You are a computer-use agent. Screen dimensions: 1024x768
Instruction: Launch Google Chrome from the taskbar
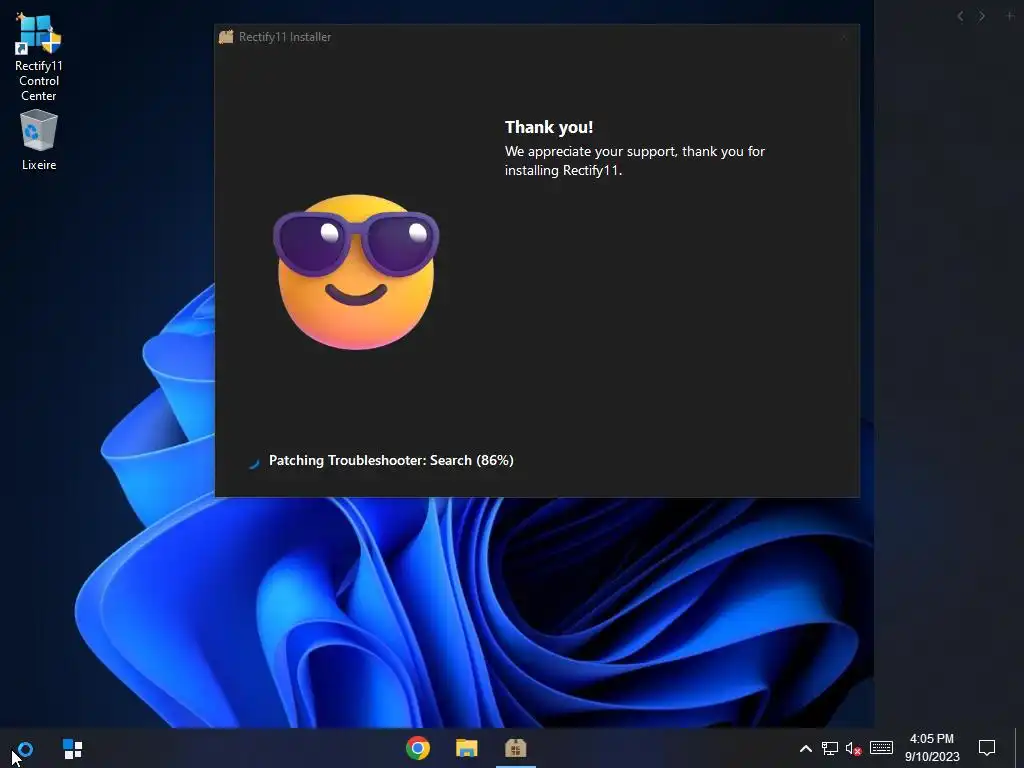point(418,748)
